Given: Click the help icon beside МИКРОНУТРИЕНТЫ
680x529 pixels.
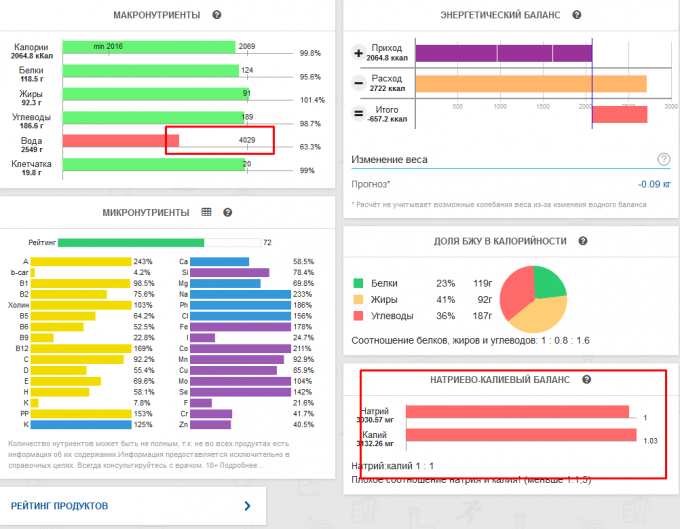Looking at the screenshot, I should coord(228,212).
